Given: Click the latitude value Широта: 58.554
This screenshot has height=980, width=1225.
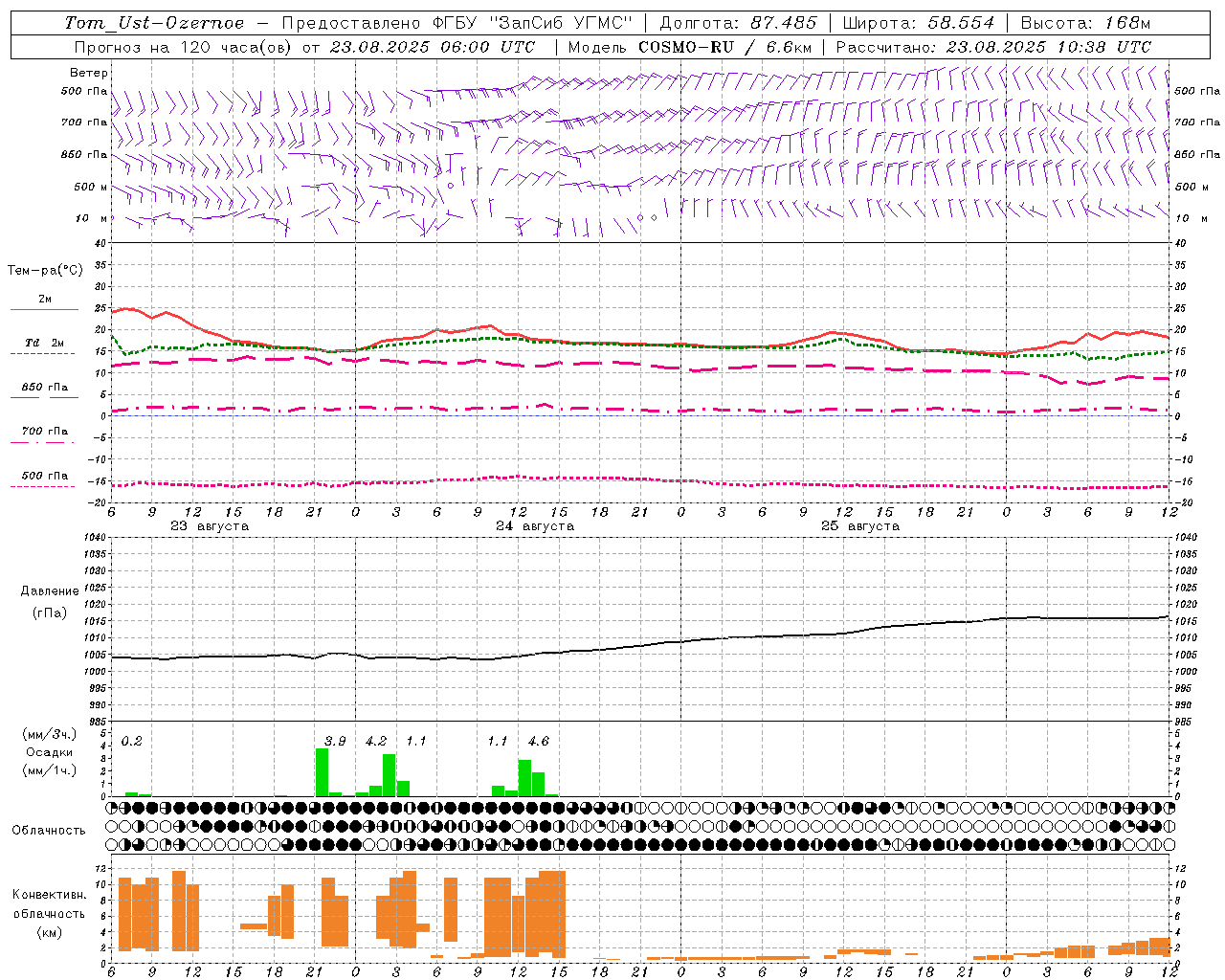Looking at the screenshot, I should point(919,23).
